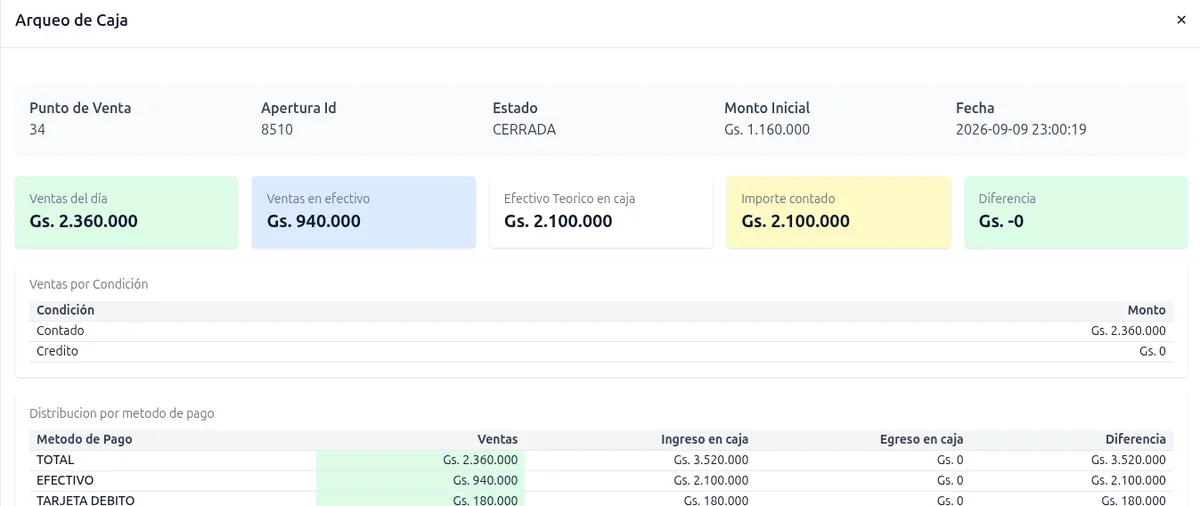Close the Arqueo de Caja dialog
Viewport: 1200px width, 506px height.
click(x=1181, y=20)
